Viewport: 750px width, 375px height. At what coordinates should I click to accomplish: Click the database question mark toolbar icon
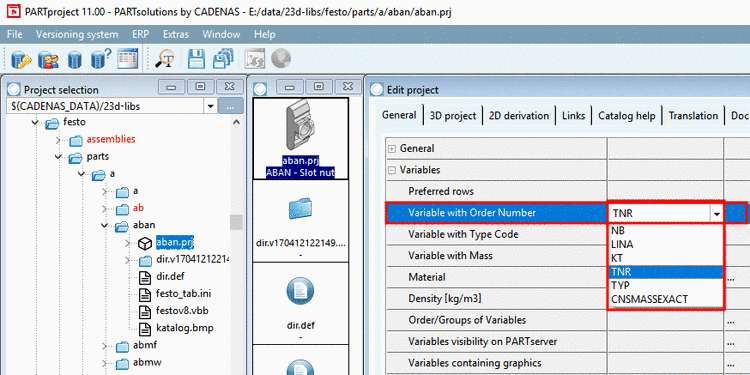(x=100, y=58)
